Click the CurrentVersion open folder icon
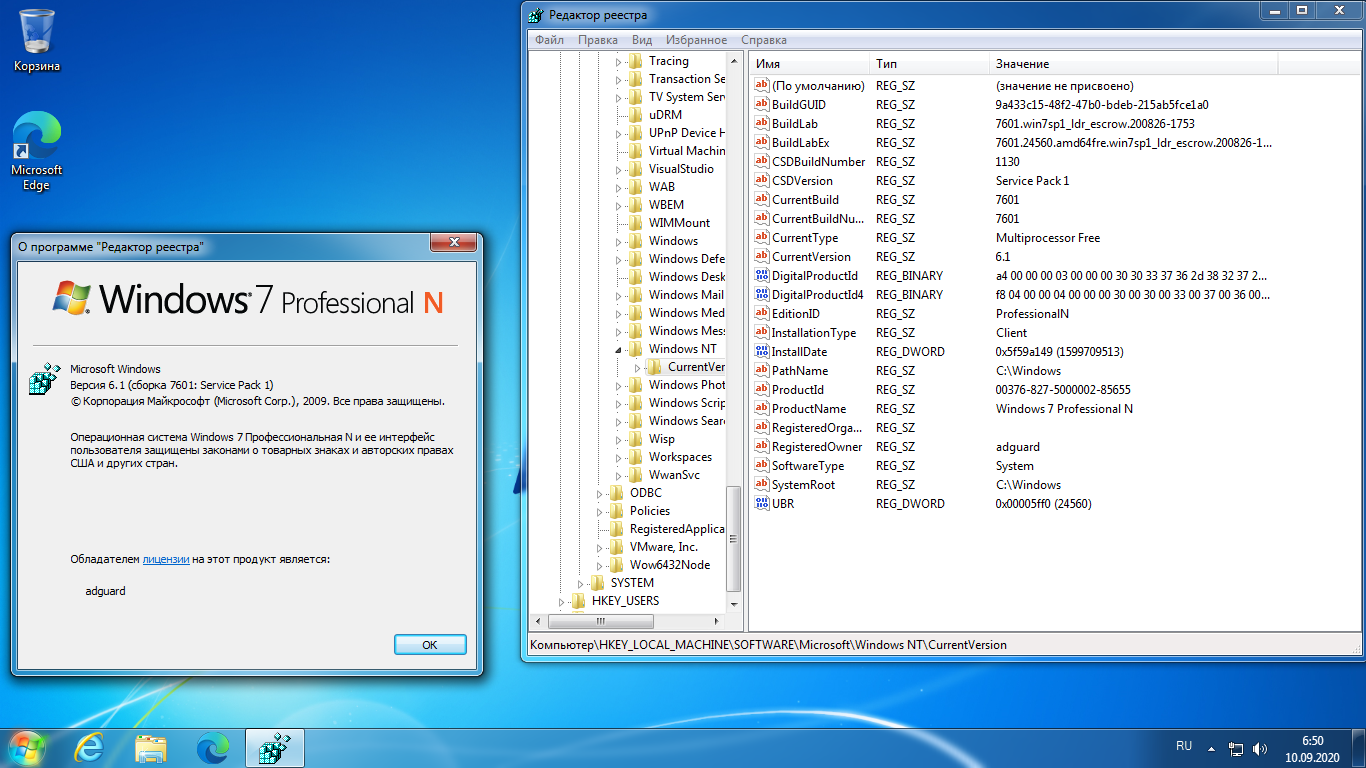 [x=655, y=367]
